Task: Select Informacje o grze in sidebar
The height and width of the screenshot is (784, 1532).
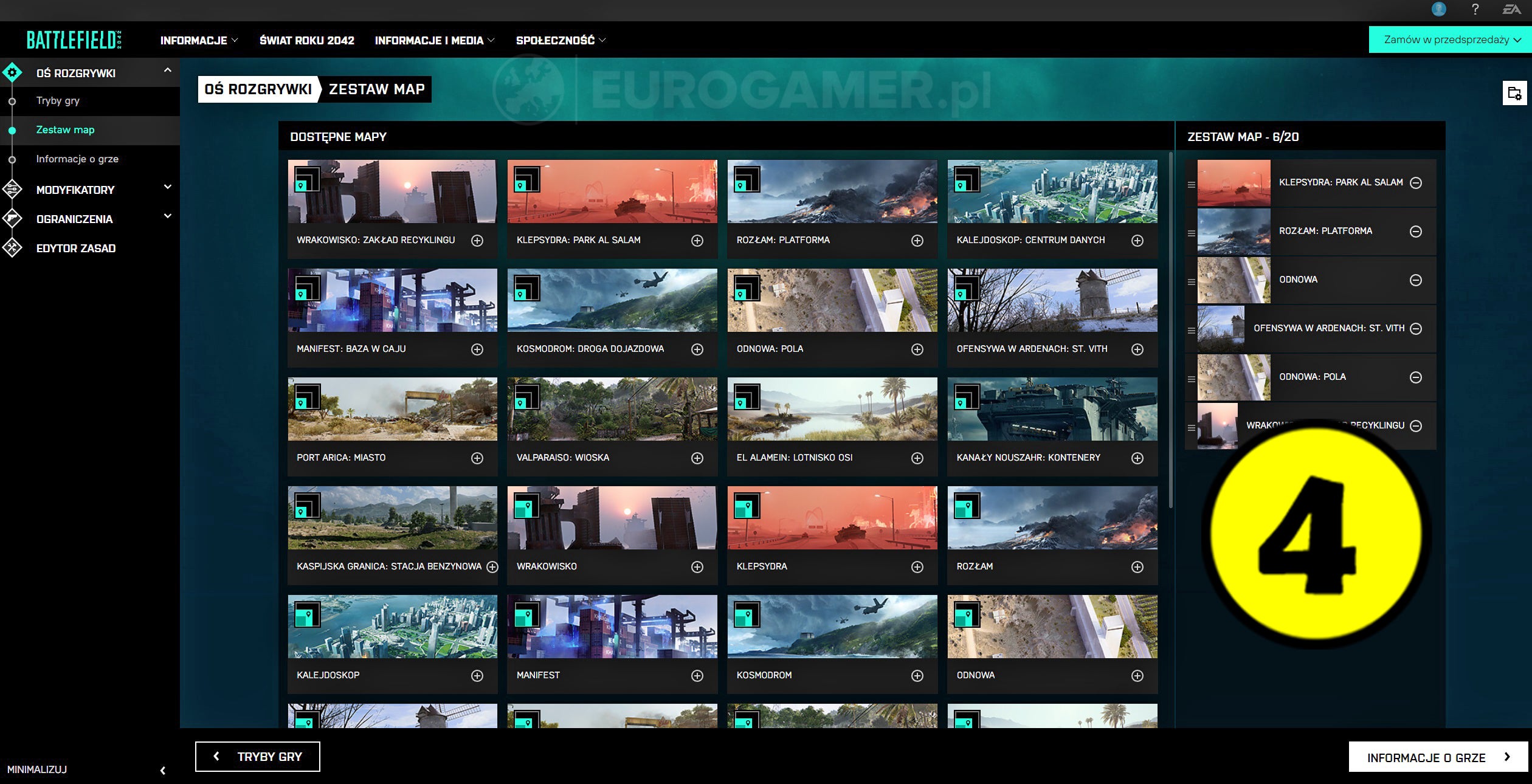Action: (x=77, y=159)
